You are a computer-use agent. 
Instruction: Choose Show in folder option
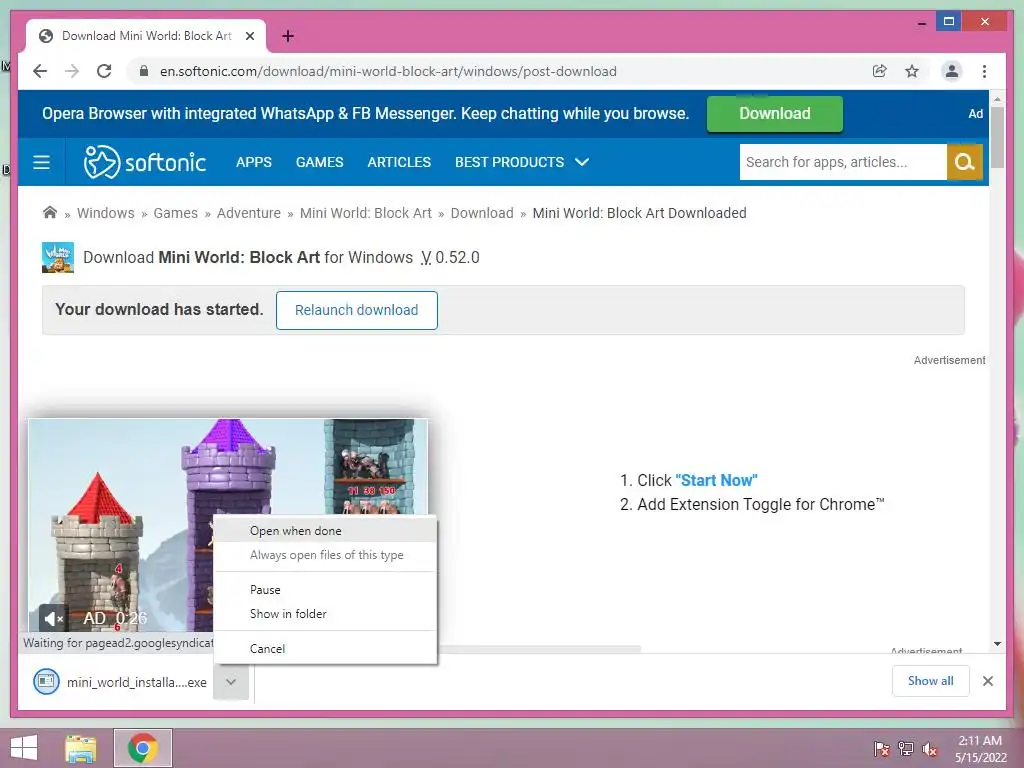[325, 614]
